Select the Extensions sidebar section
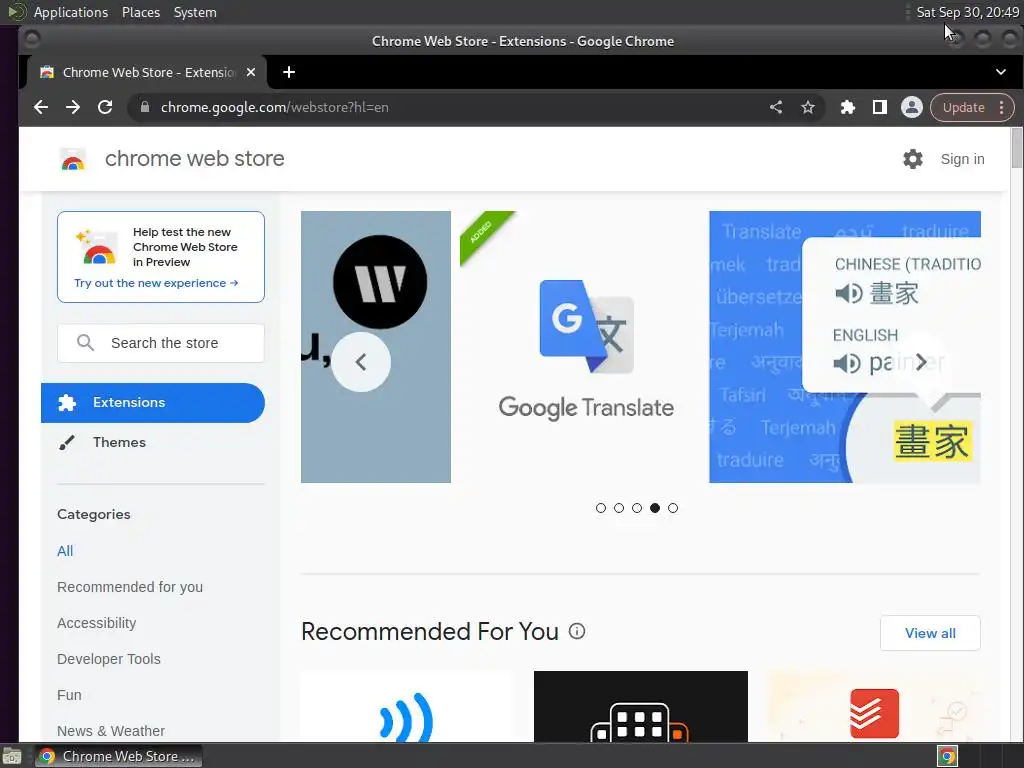Image resolution: width=1024 pixels, height=768 pixels. [x=153, y=403]
